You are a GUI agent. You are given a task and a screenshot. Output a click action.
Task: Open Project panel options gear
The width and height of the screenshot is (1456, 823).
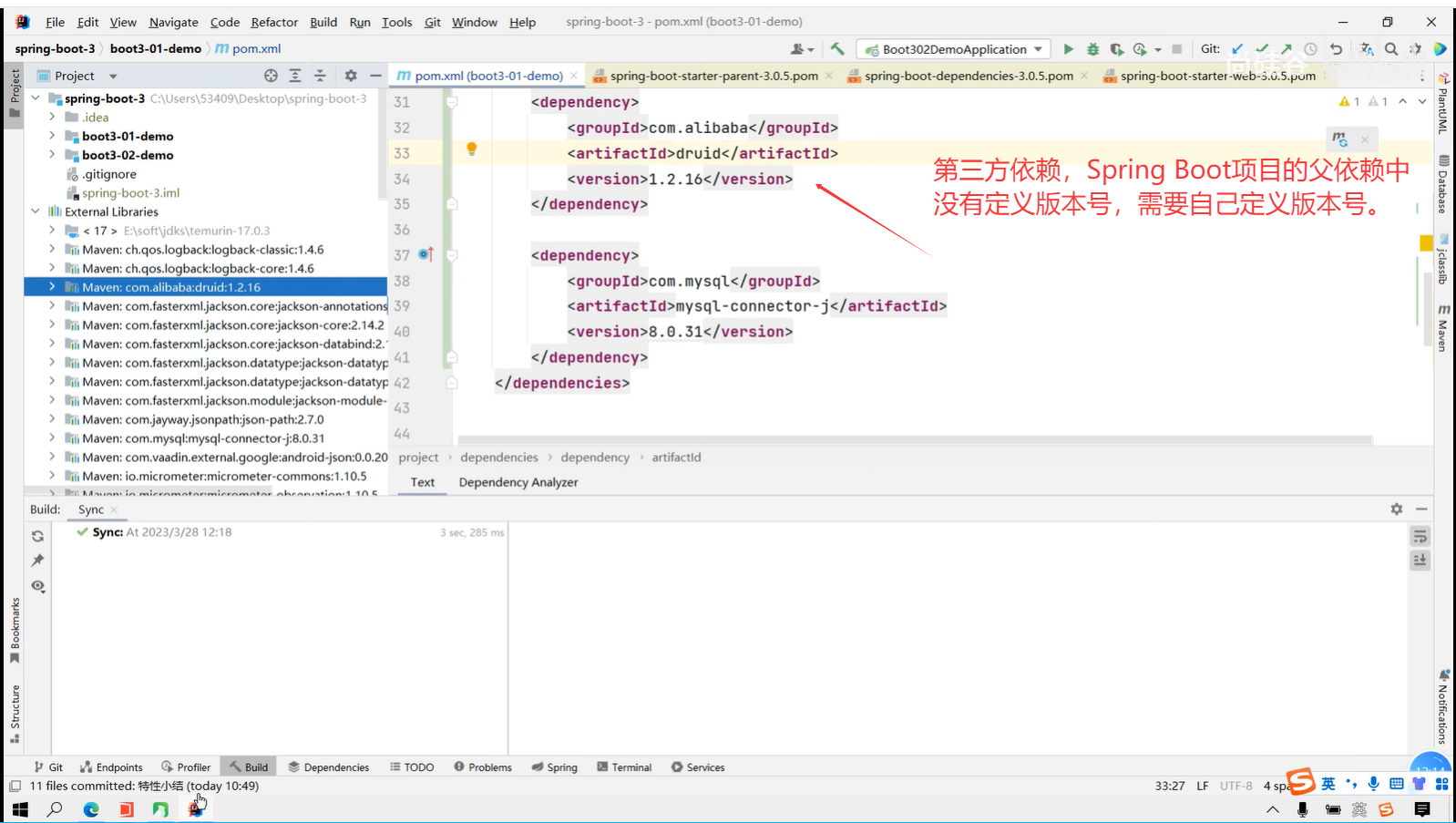coord(351,76)
